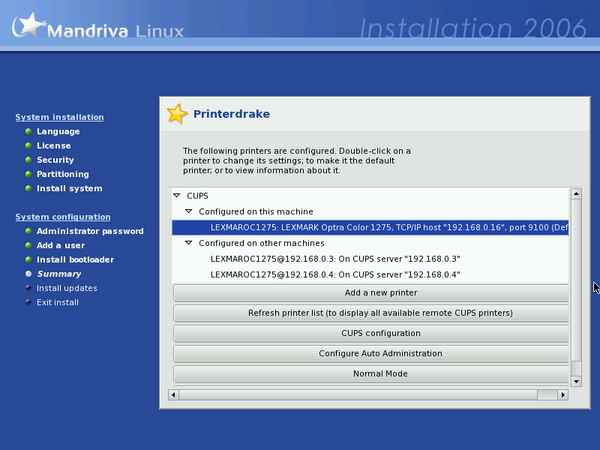The height and width of the screenshot is (450, 600).
Task: Click the green bullet beside License
Action: (28, 146)
